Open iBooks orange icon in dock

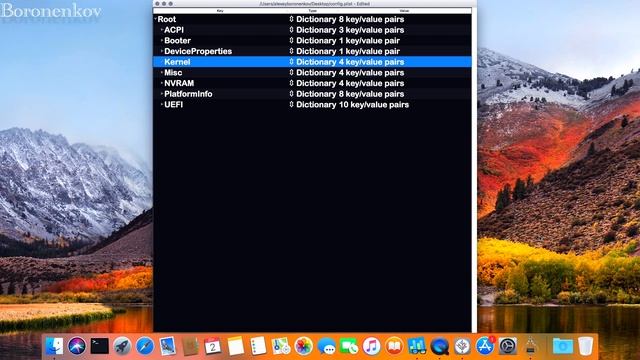tap(394, 346)
